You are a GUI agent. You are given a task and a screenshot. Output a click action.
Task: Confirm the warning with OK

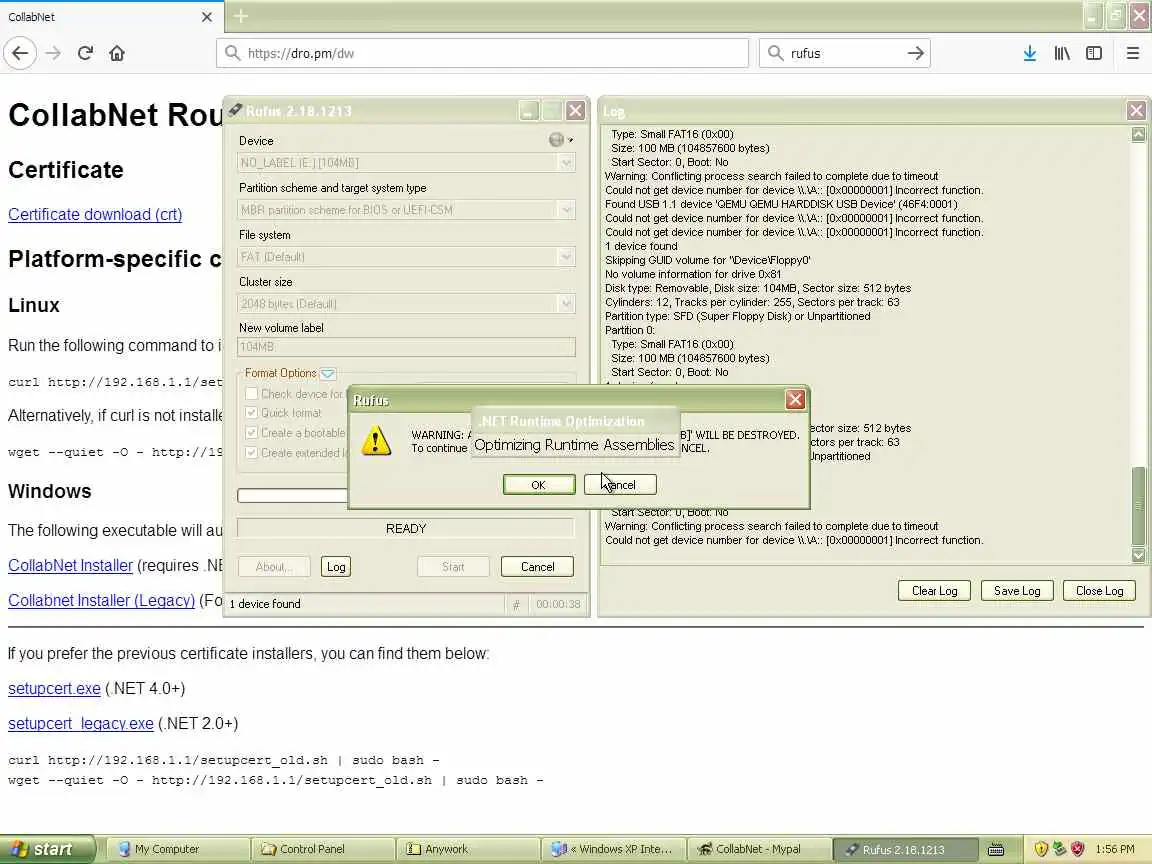point(539,485)
